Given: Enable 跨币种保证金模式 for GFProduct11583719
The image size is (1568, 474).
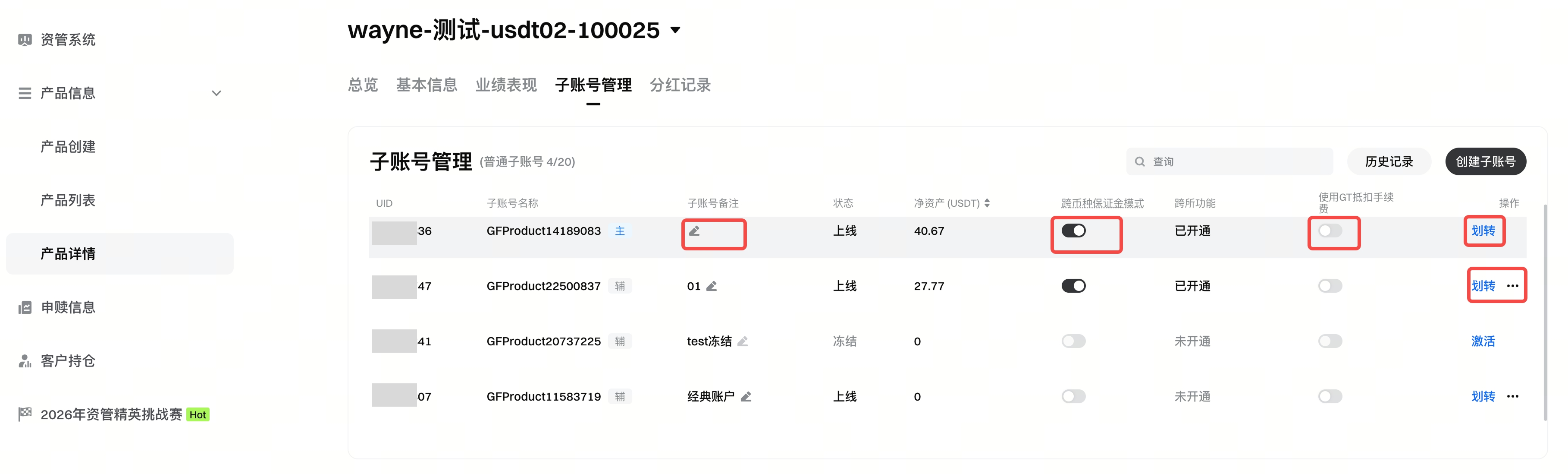Looking at the screenshot, I should click(x=1073, y=396).
